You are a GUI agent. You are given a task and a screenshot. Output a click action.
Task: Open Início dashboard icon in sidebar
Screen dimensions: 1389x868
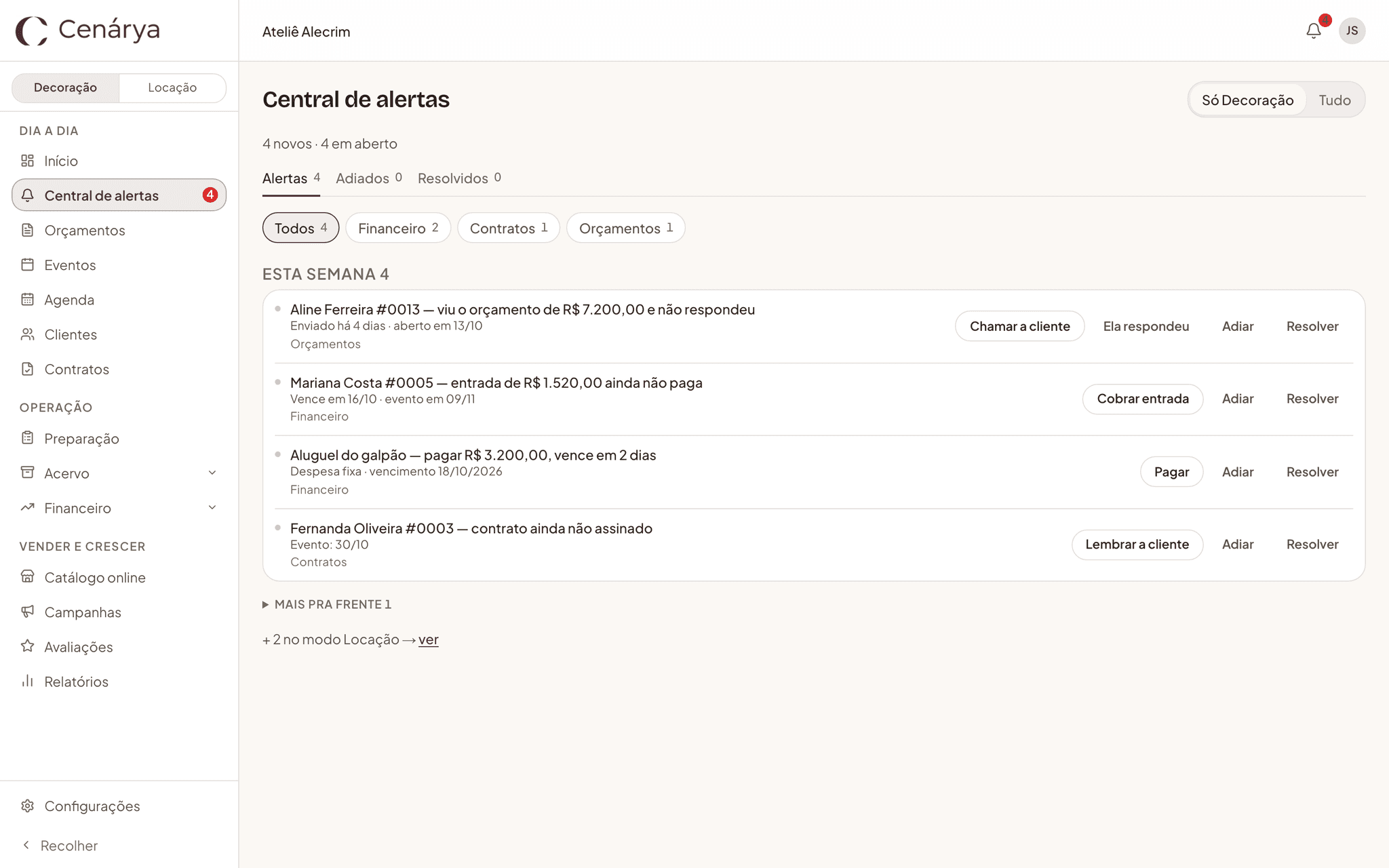click(x=27, y=161)
